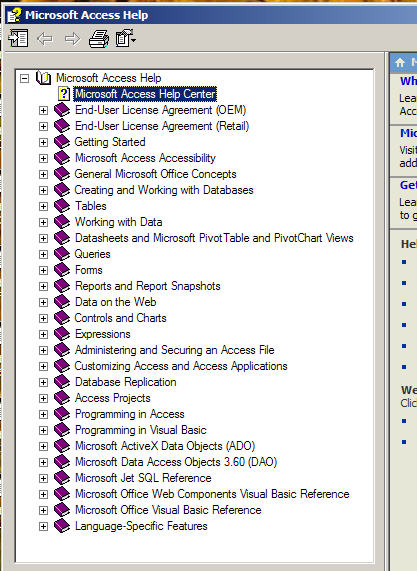Select the Access Projects entry

(x=113, y=398)
